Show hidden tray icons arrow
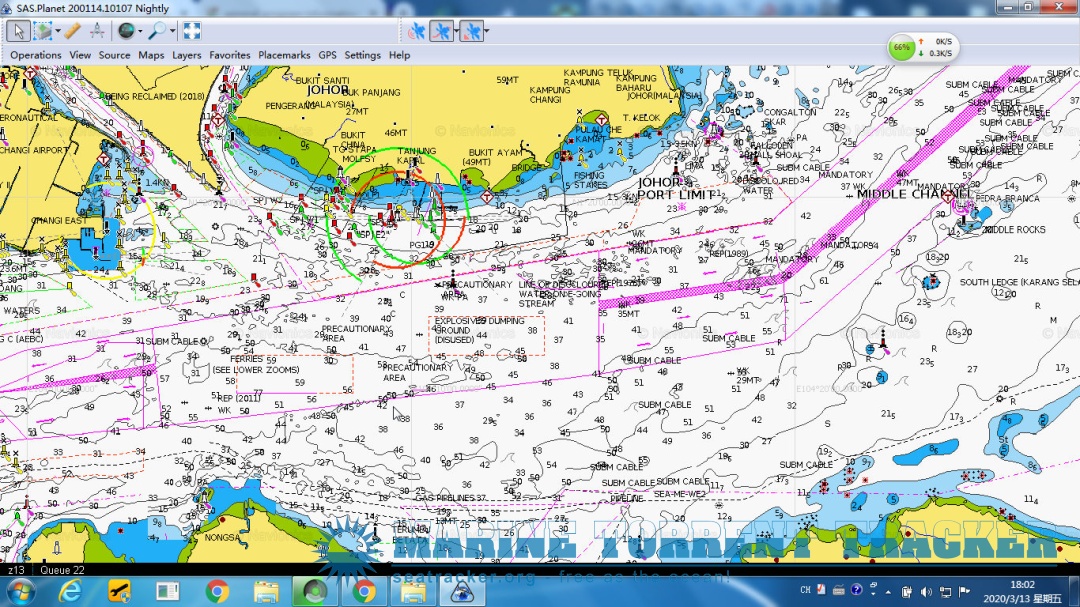Image resolution: width=1080 pixels, height=607 pixels. (x=889, y=592)
